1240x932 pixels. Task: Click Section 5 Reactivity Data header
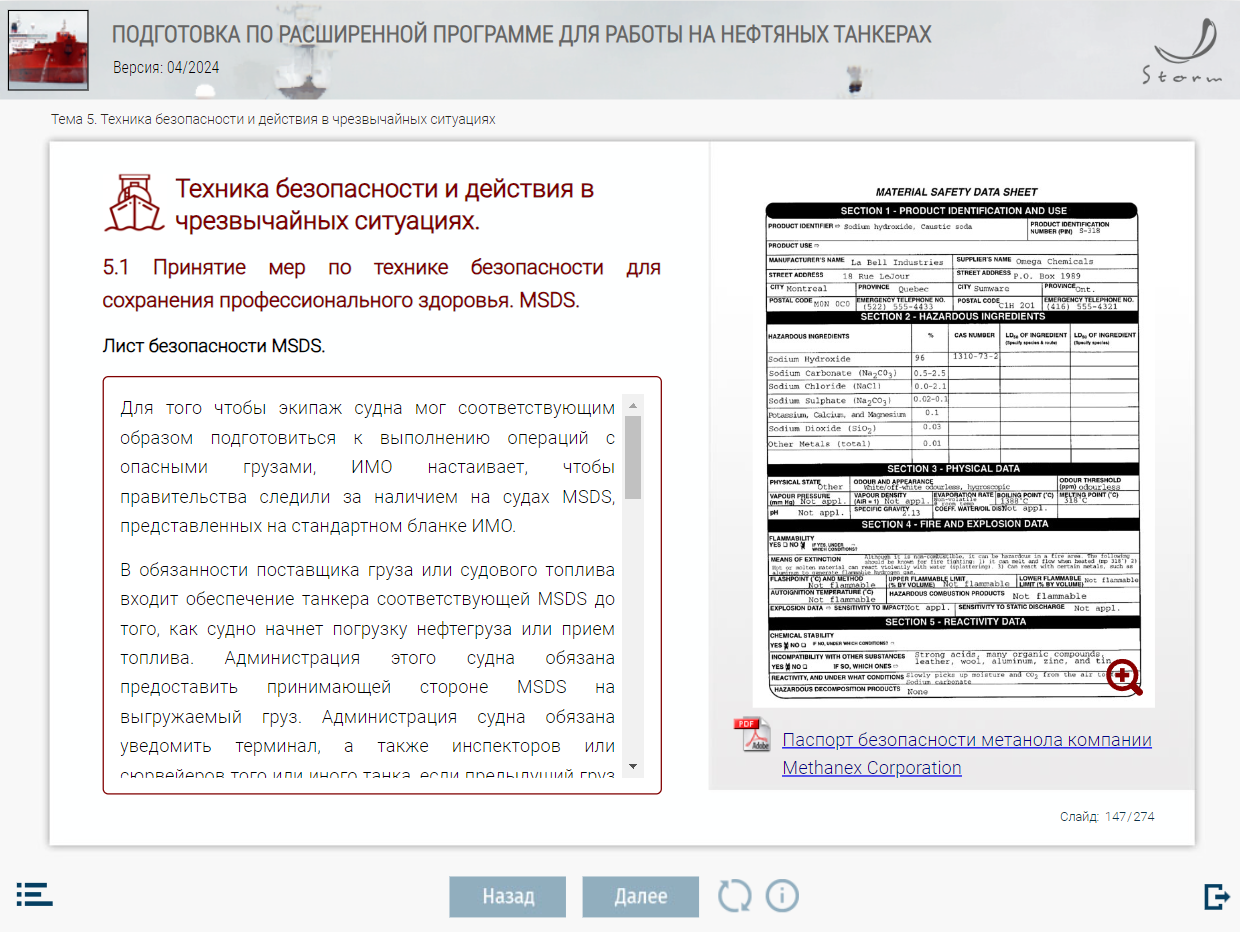(953, 621)
